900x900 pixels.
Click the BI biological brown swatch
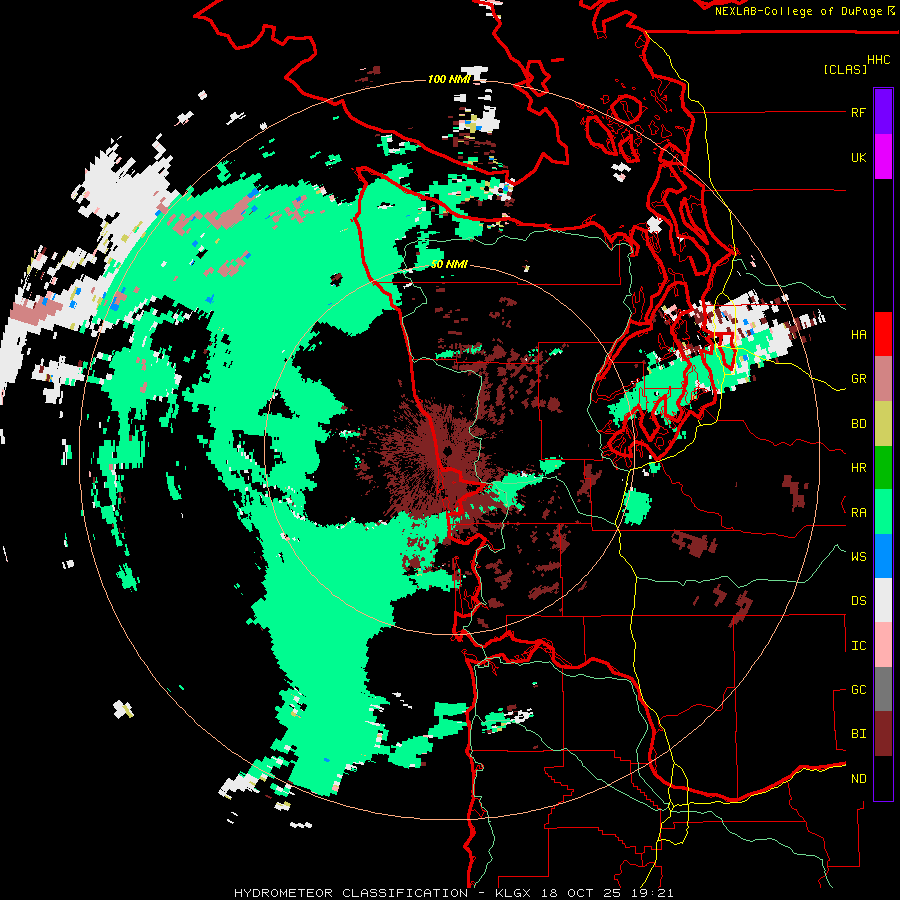(883, 734)
